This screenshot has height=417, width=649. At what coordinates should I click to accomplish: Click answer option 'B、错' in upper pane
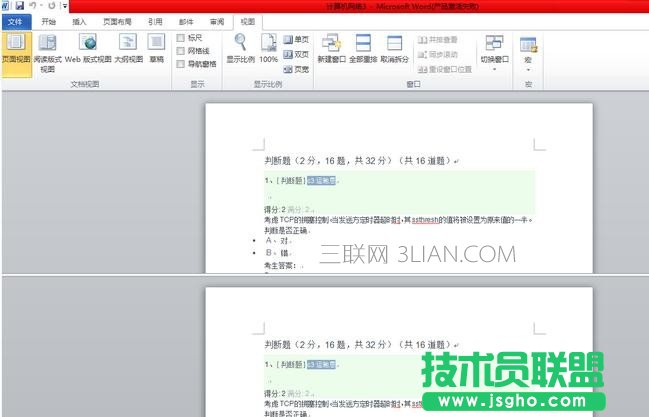(278, 253)
